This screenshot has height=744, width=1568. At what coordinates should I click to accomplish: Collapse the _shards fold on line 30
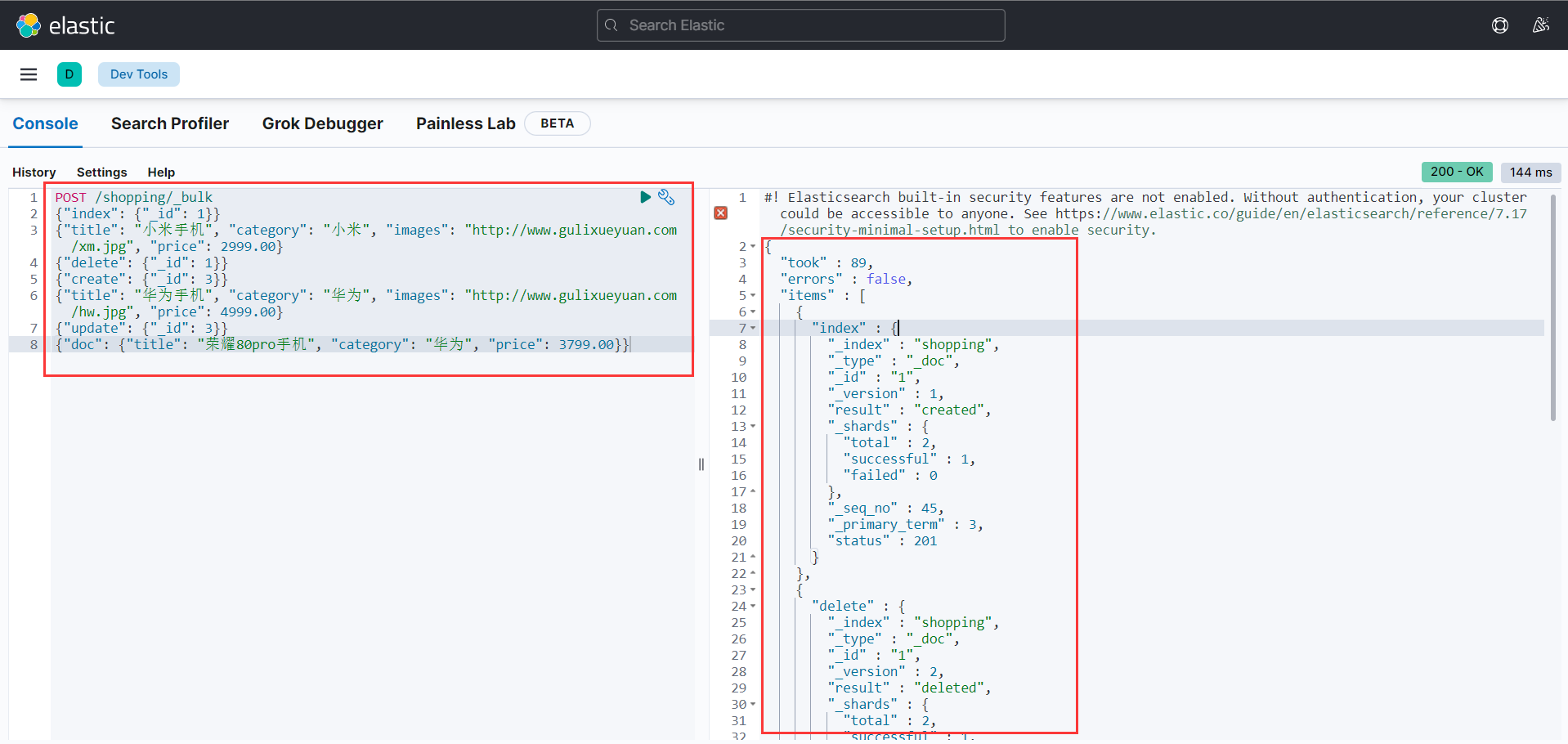point(753,704)
